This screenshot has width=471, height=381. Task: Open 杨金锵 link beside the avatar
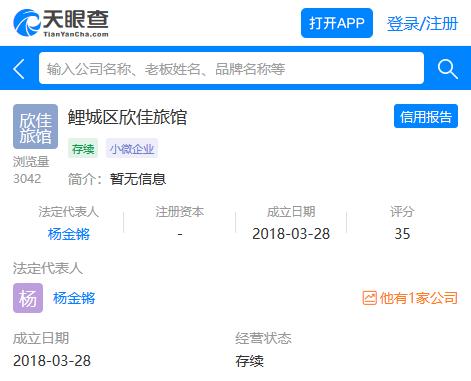coord(74,298)
